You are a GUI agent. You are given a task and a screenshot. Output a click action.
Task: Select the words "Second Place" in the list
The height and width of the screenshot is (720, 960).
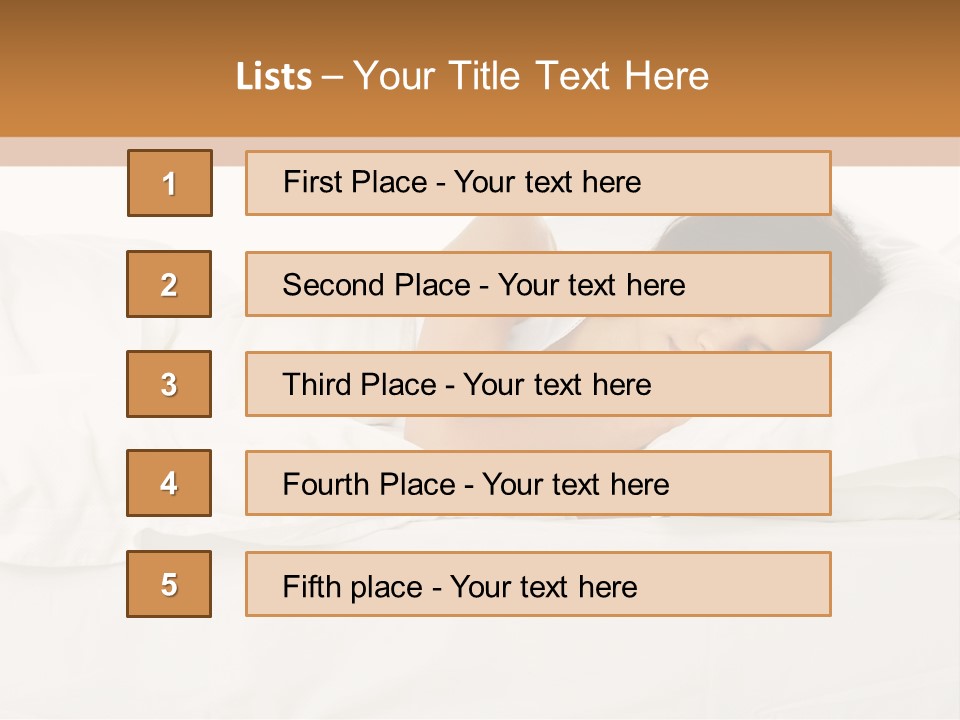click(376, 285)
